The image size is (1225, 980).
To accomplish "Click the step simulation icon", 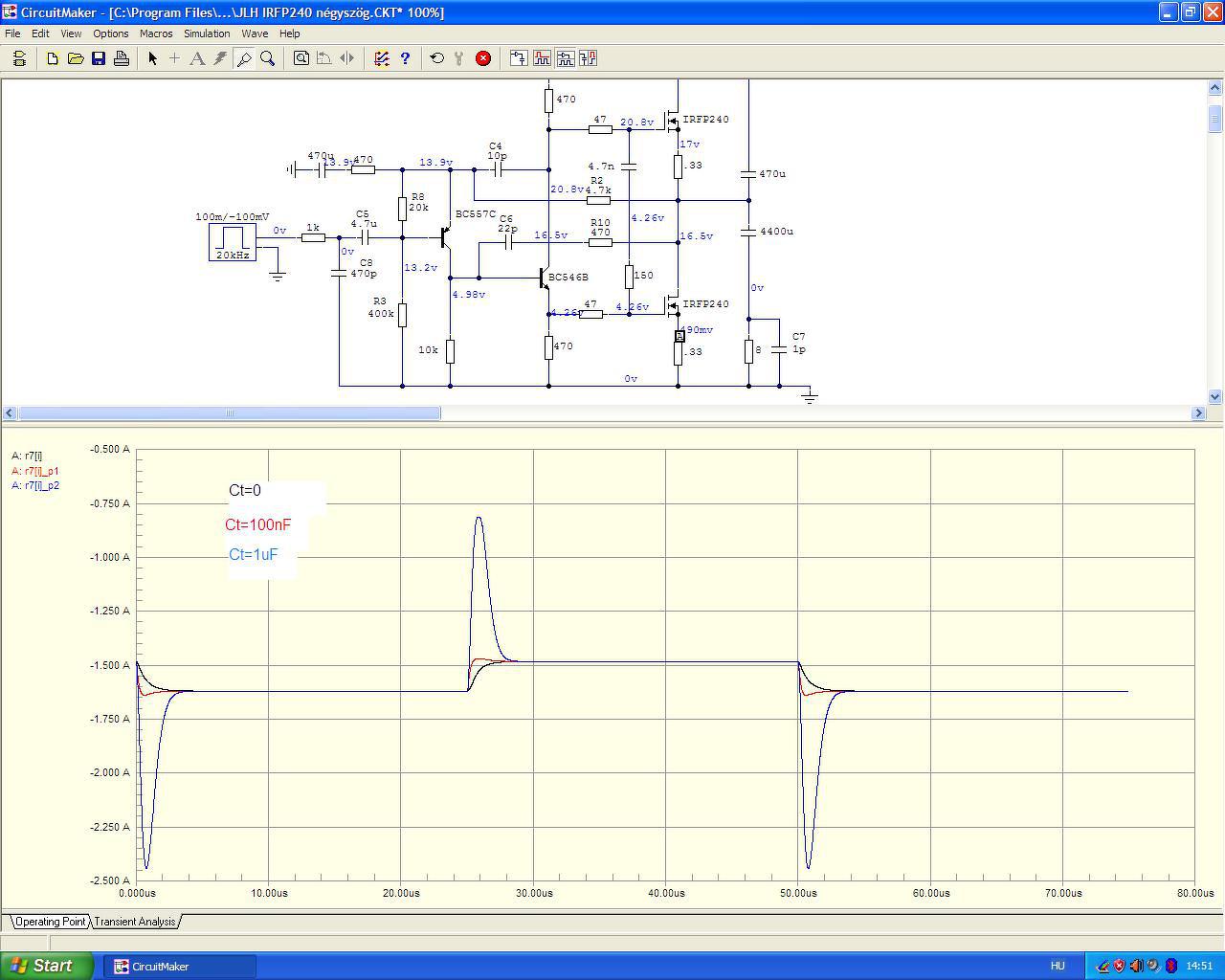I will click(459, 58).
